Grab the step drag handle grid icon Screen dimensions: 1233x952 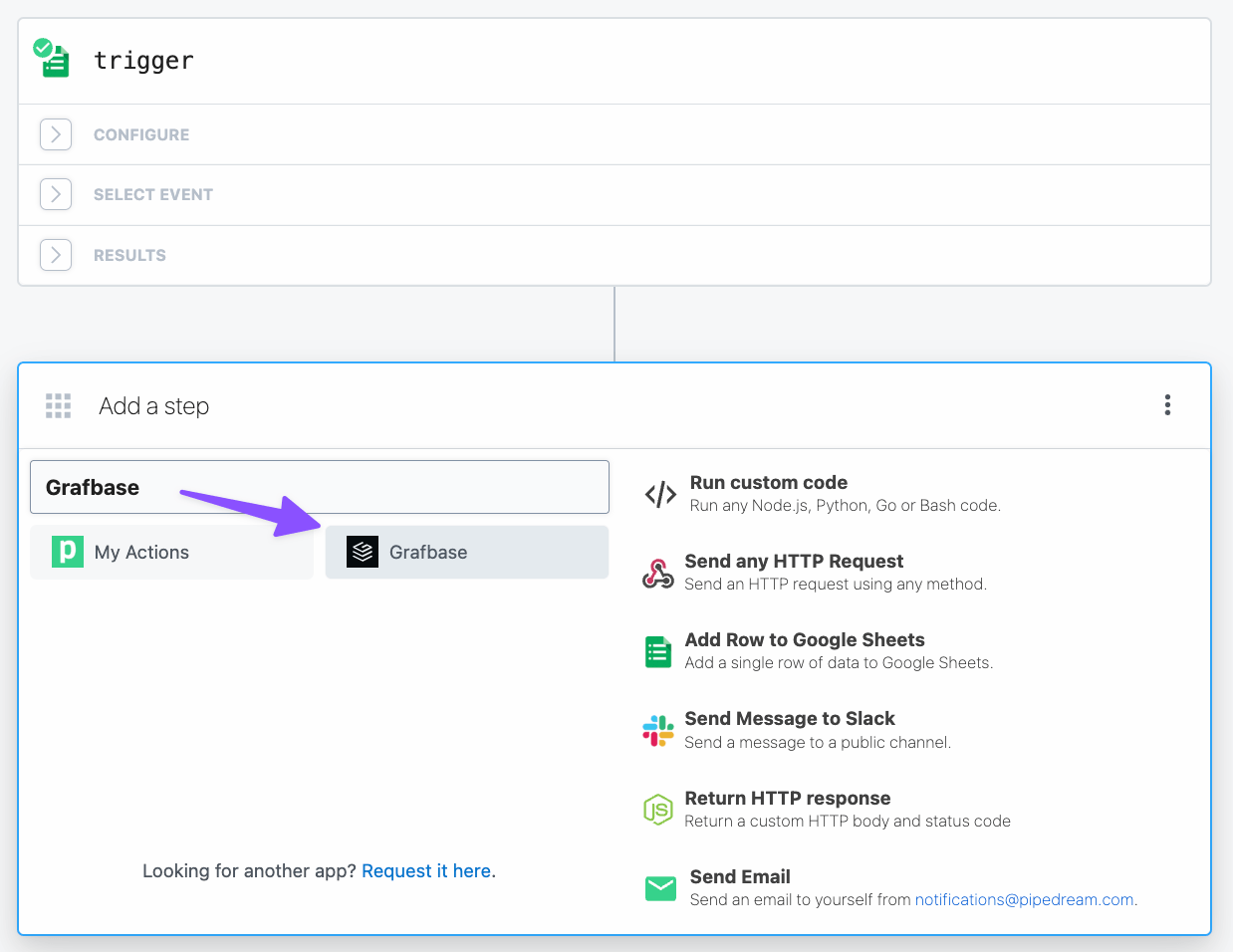pos(59,405)
